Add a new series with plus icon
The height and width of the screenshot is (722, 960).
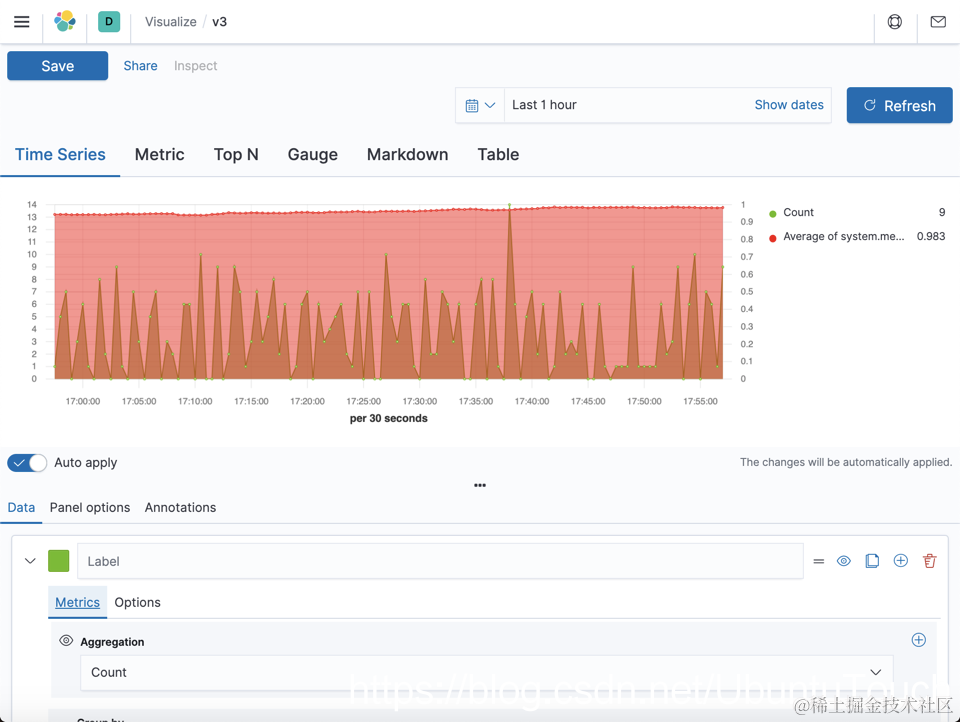click(x=901, y=560)
